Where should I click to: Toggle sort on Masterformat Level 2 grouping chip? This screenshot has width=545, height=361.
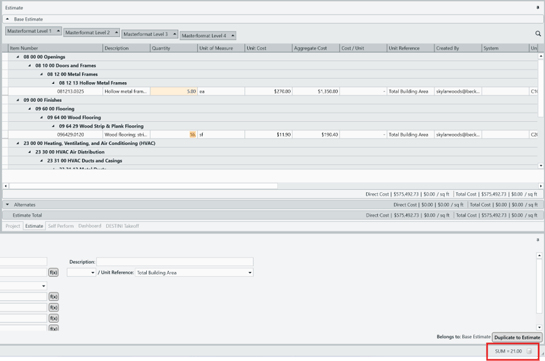coord(91,33)
